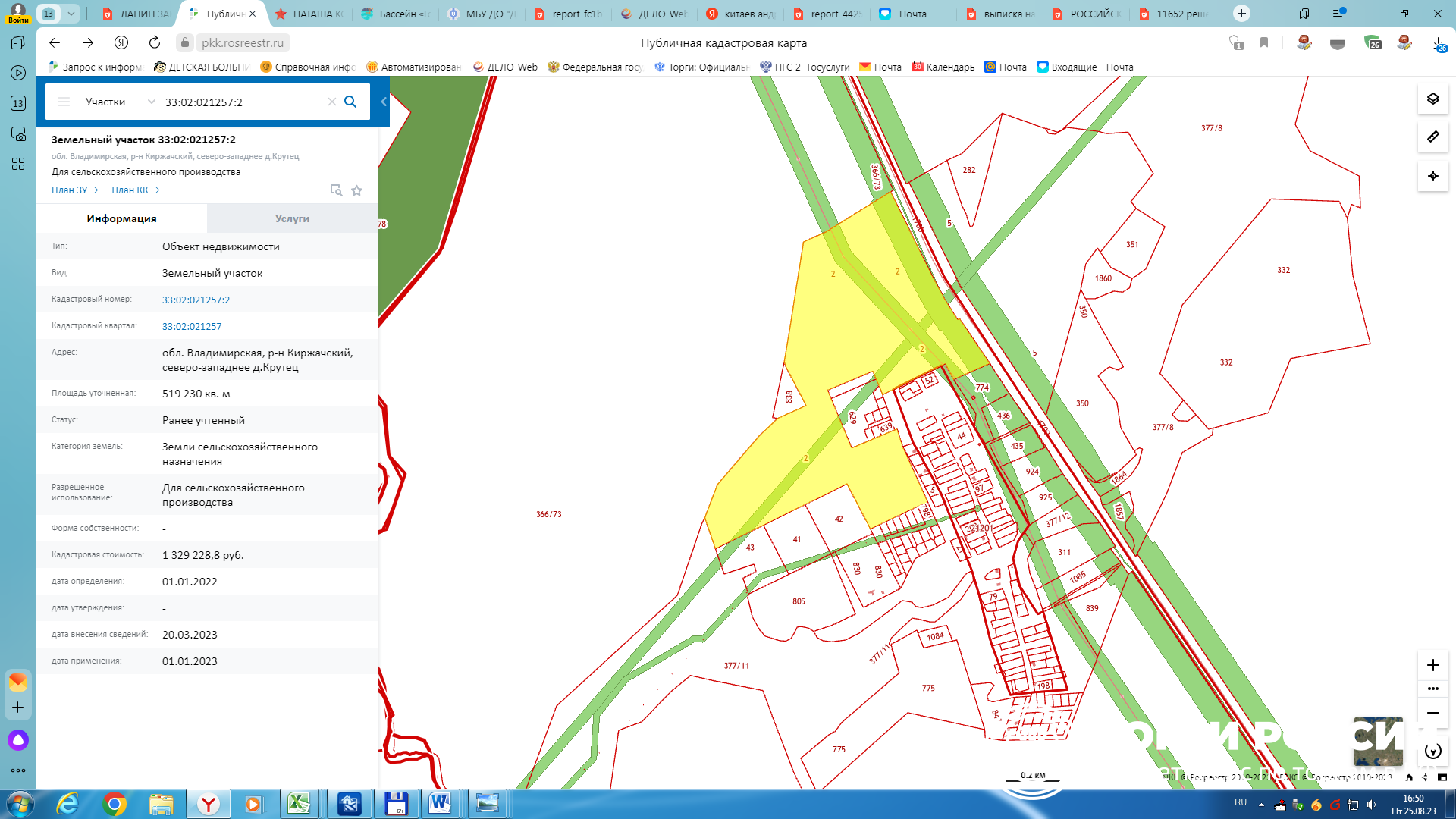The image size is (1456, 819).
Task: Click the RU language indicator
Action: click(x=1241, y=802)
